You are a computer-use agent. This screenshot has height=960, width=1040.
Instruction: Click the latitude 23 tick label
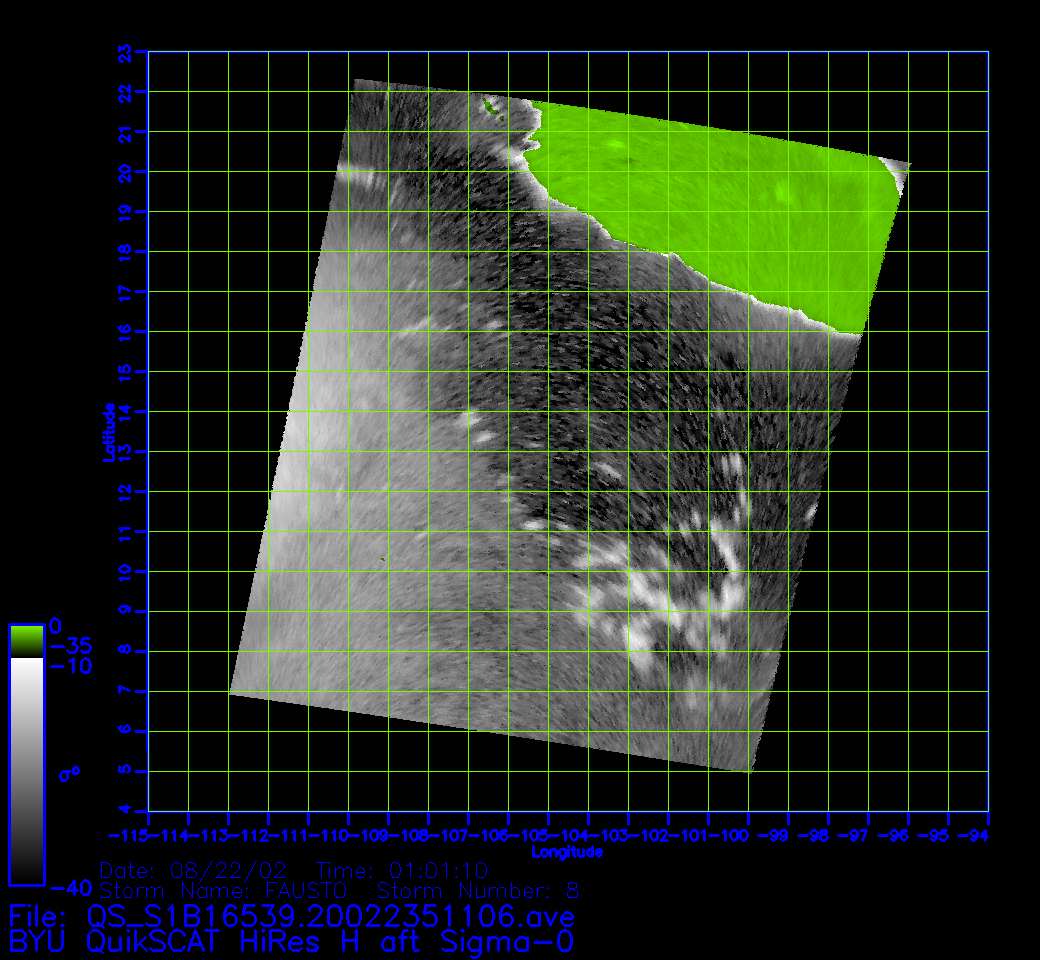[125, 51]
